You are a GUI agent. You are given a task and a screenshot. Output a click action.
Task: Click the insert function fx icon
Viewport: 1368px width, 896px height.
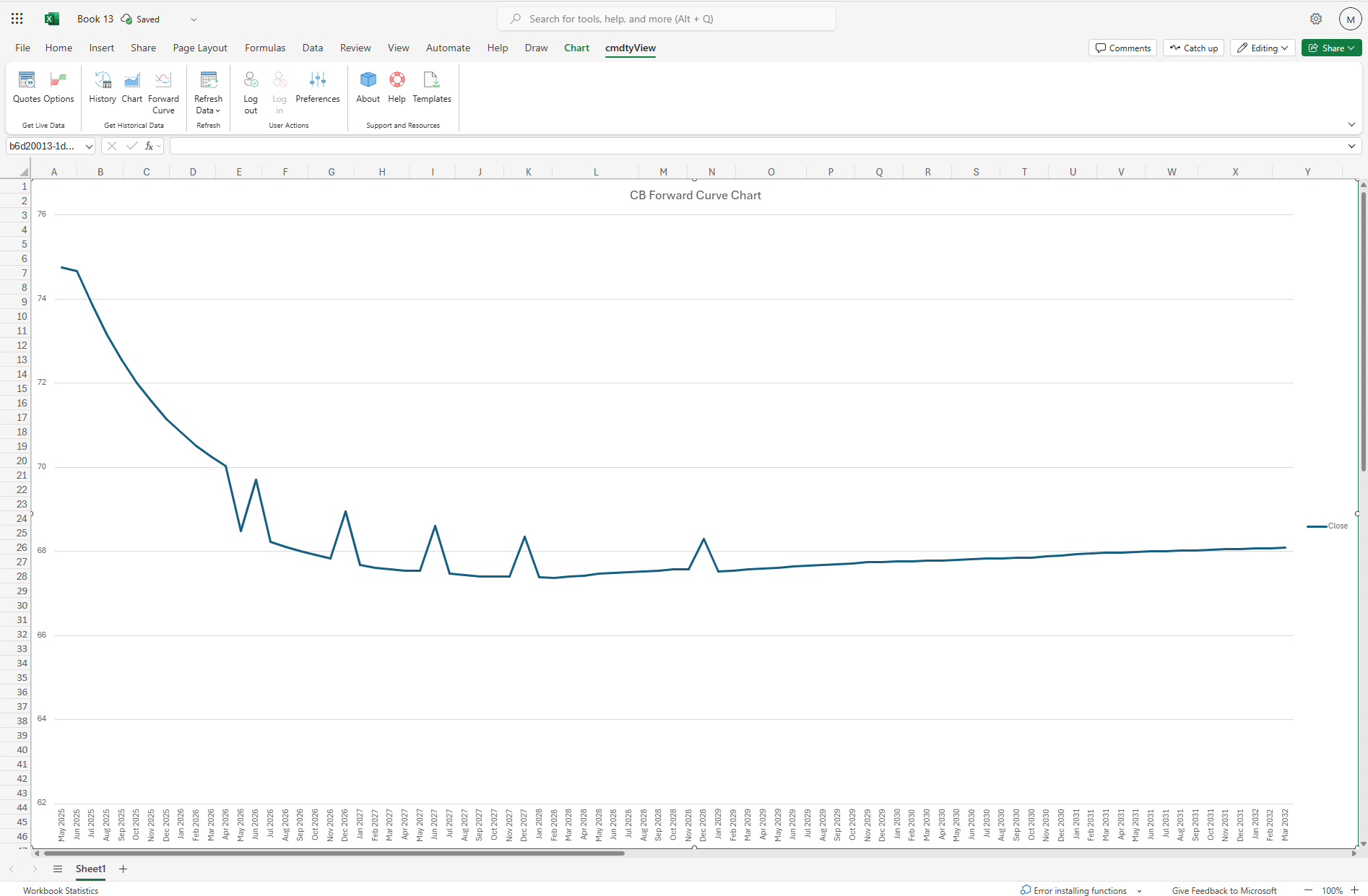point(149,146)
